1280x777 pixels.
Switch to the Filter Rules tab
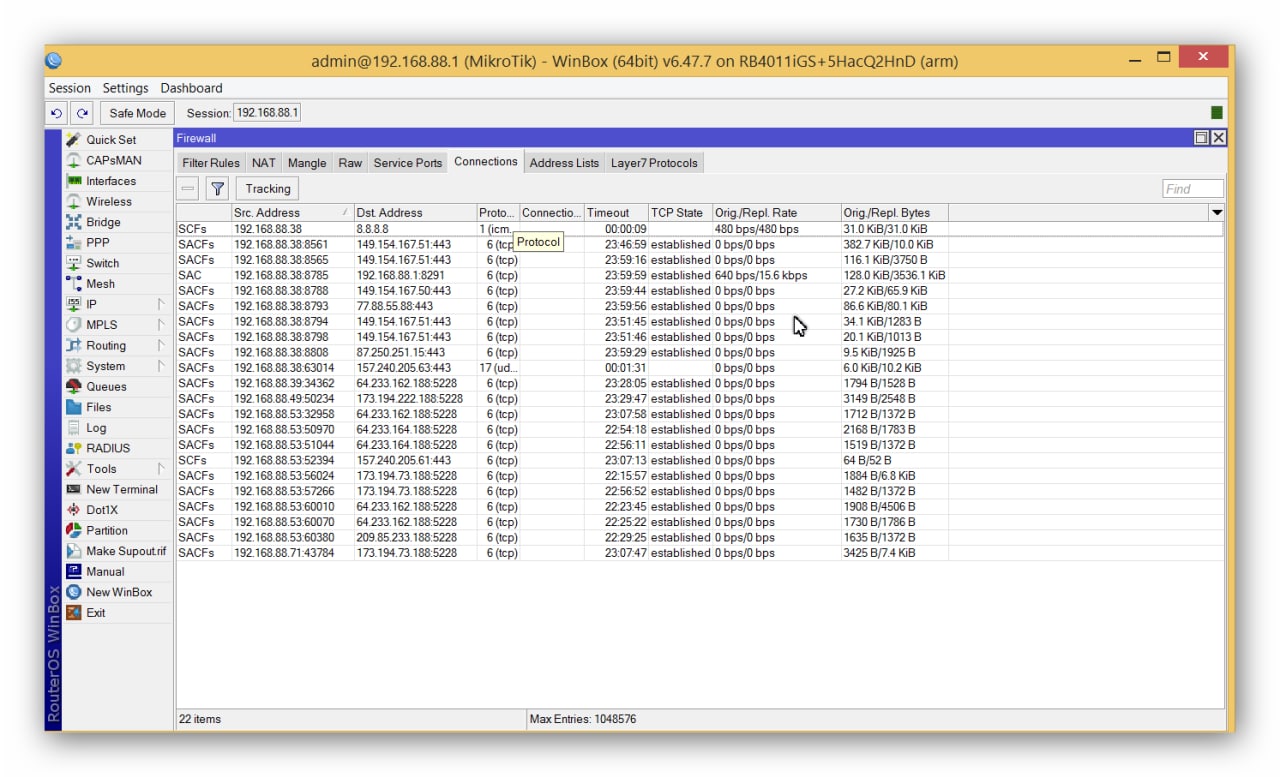point(211,163)
